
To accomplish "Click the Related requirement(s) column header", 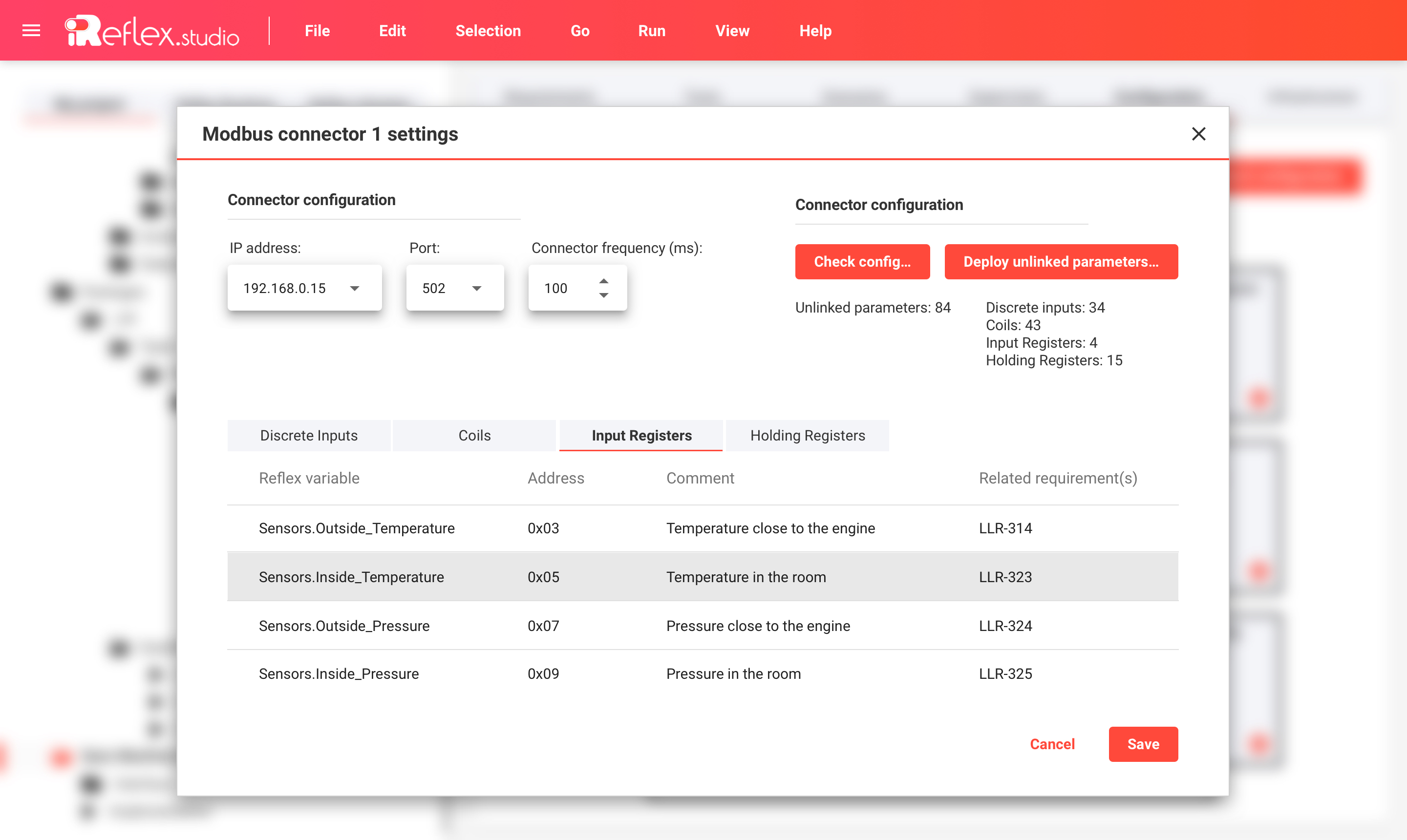I will 1058,478.
